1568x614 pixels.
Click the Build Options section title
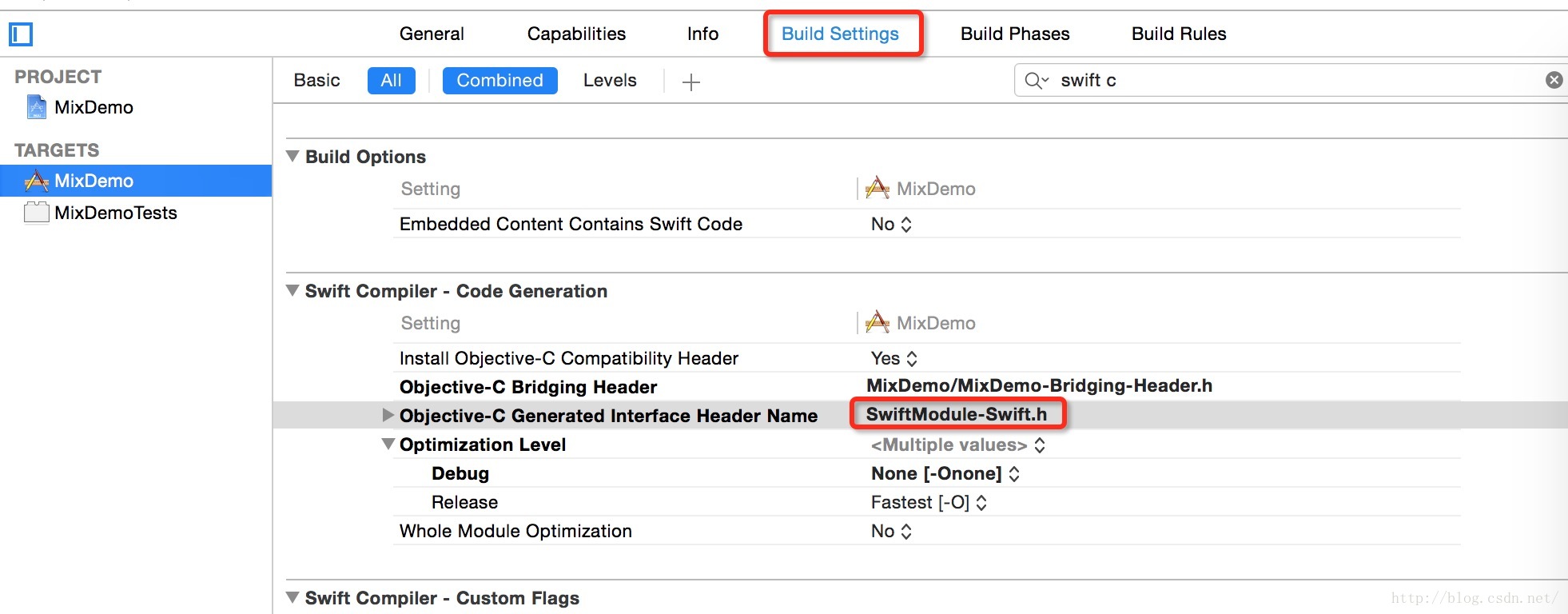(365, 157)
